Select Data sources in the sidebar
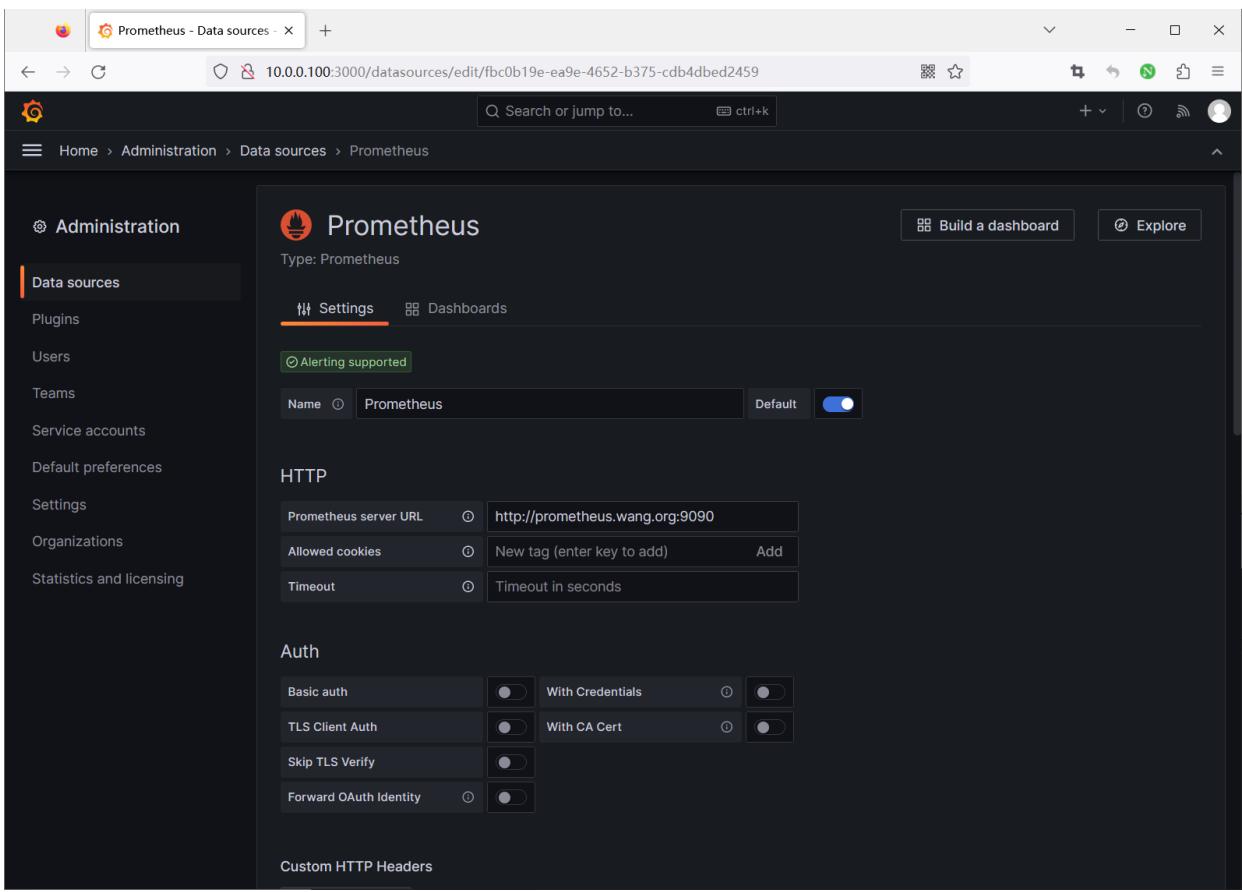Screen dimensions: 1242x892 click(131, 282)
